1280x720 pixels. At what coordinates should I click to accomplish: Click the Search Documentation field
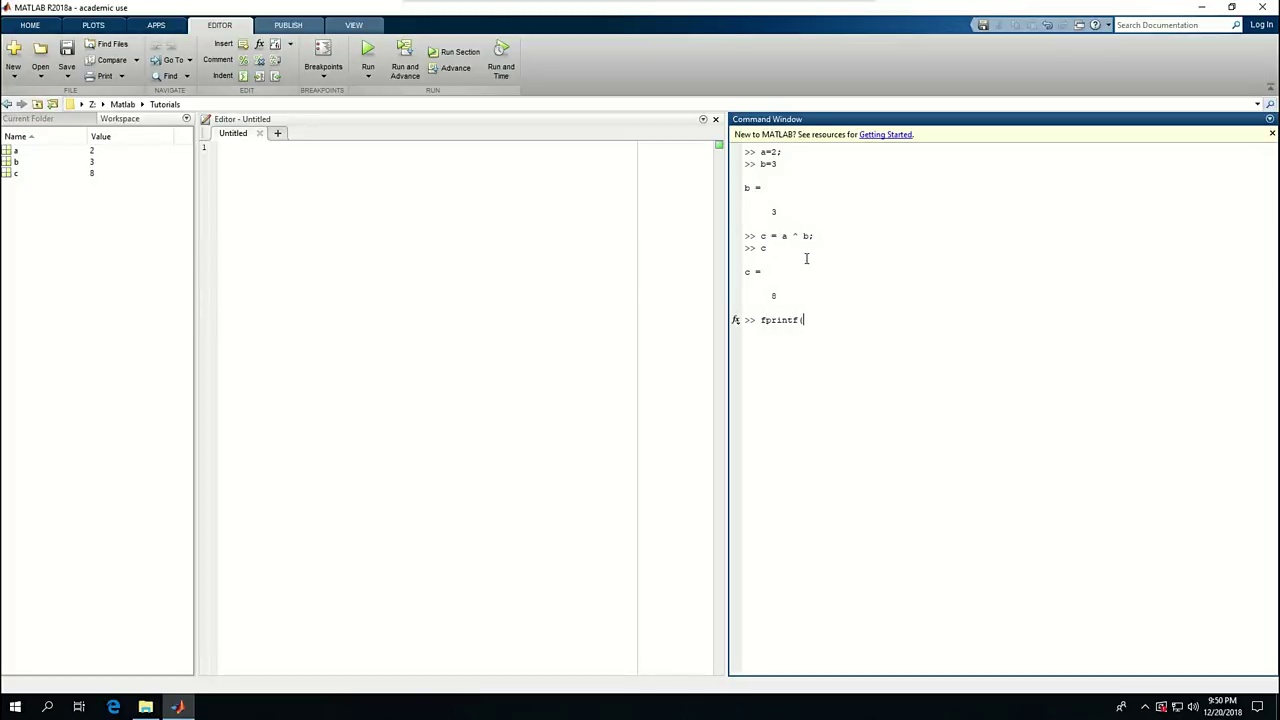tap(1172, 25)
